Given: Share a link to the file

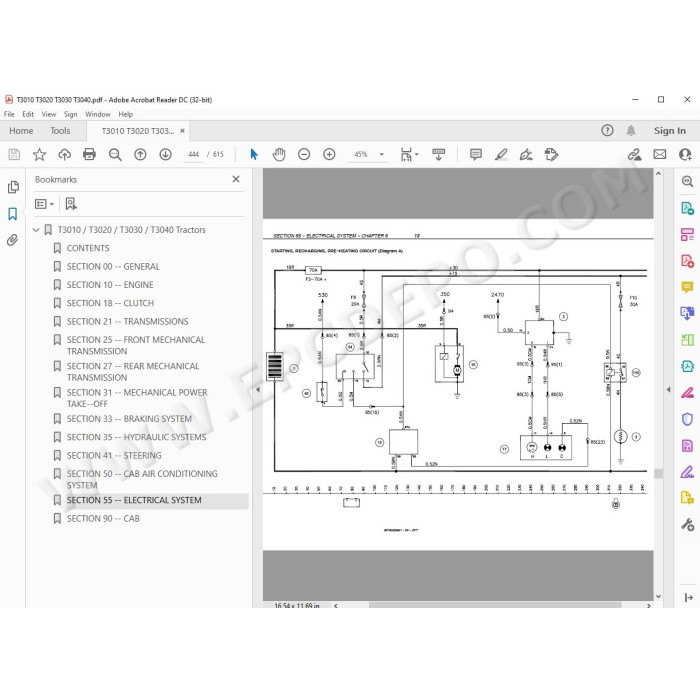Looking at the screenshot, I should pyautogui.click(x=634, y=154).
